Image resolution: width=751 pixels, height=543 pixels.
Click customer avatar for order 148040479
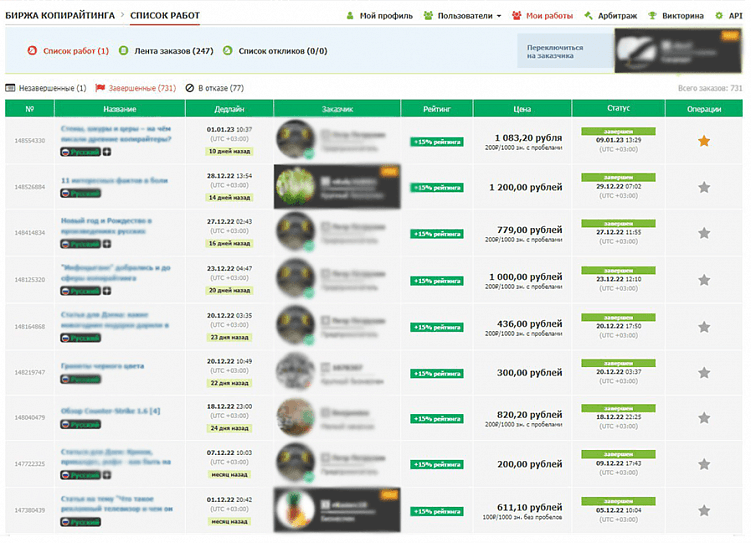296,417
